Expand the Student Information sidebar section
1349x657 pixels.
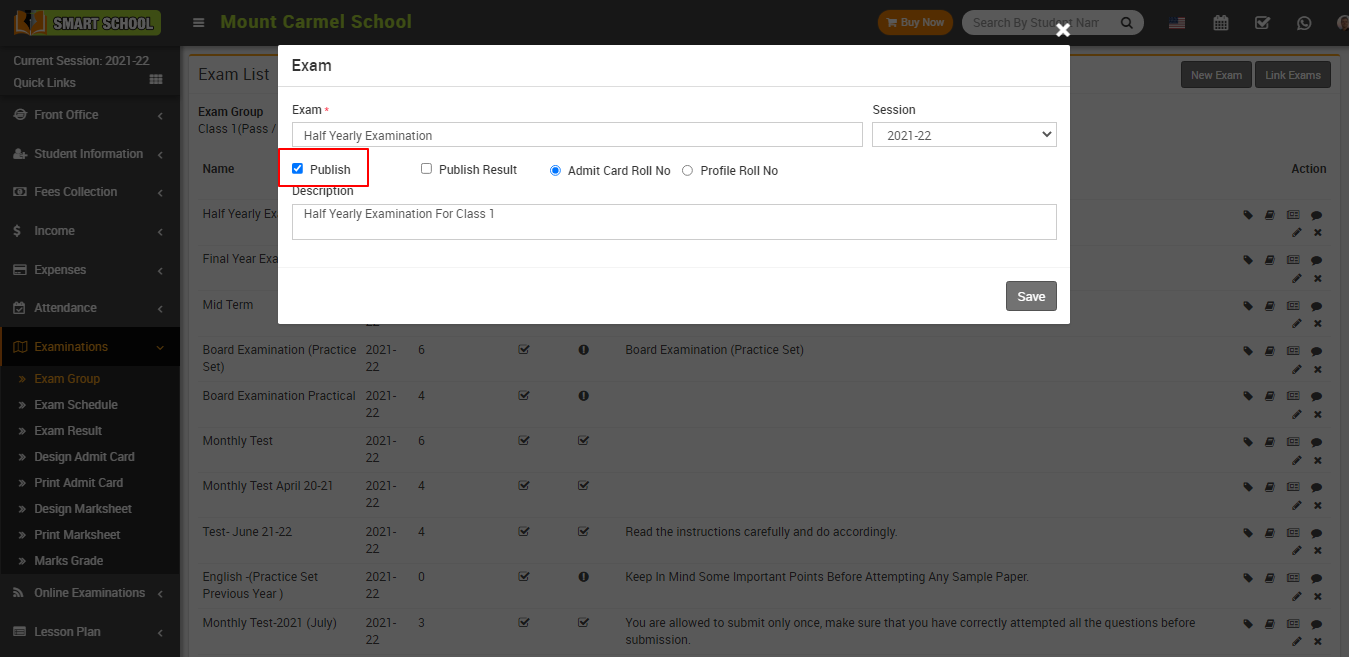(x=90, y=154)
